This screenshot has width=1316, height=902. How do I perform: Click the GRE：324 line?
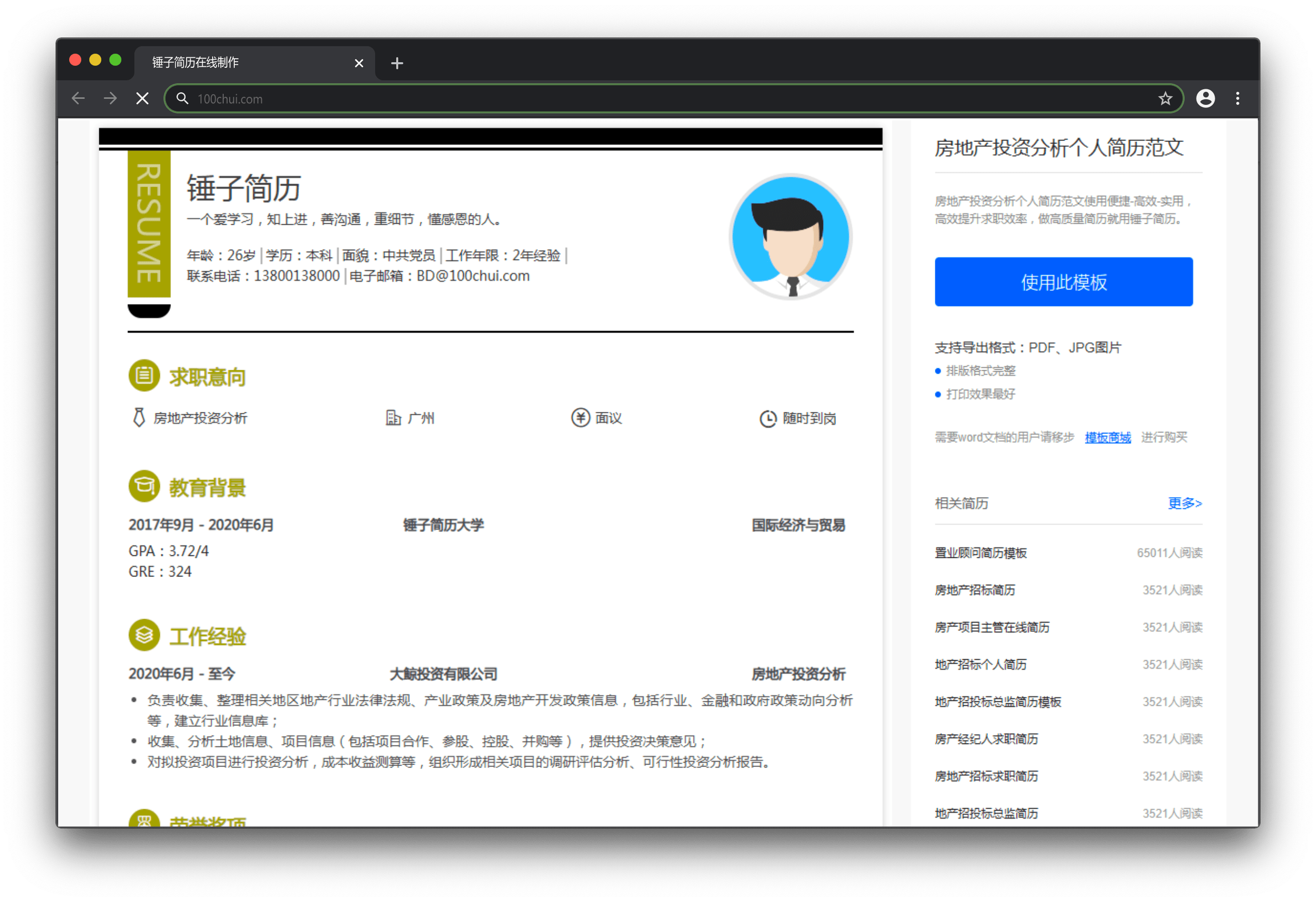pyautogui.click(x=160, y=572)
